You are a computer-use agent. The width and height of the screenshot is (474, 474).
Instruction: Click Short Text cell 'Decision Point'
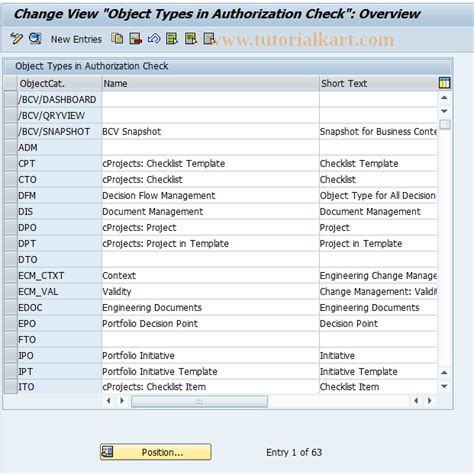pyautogui.click(x=378, y=323)
